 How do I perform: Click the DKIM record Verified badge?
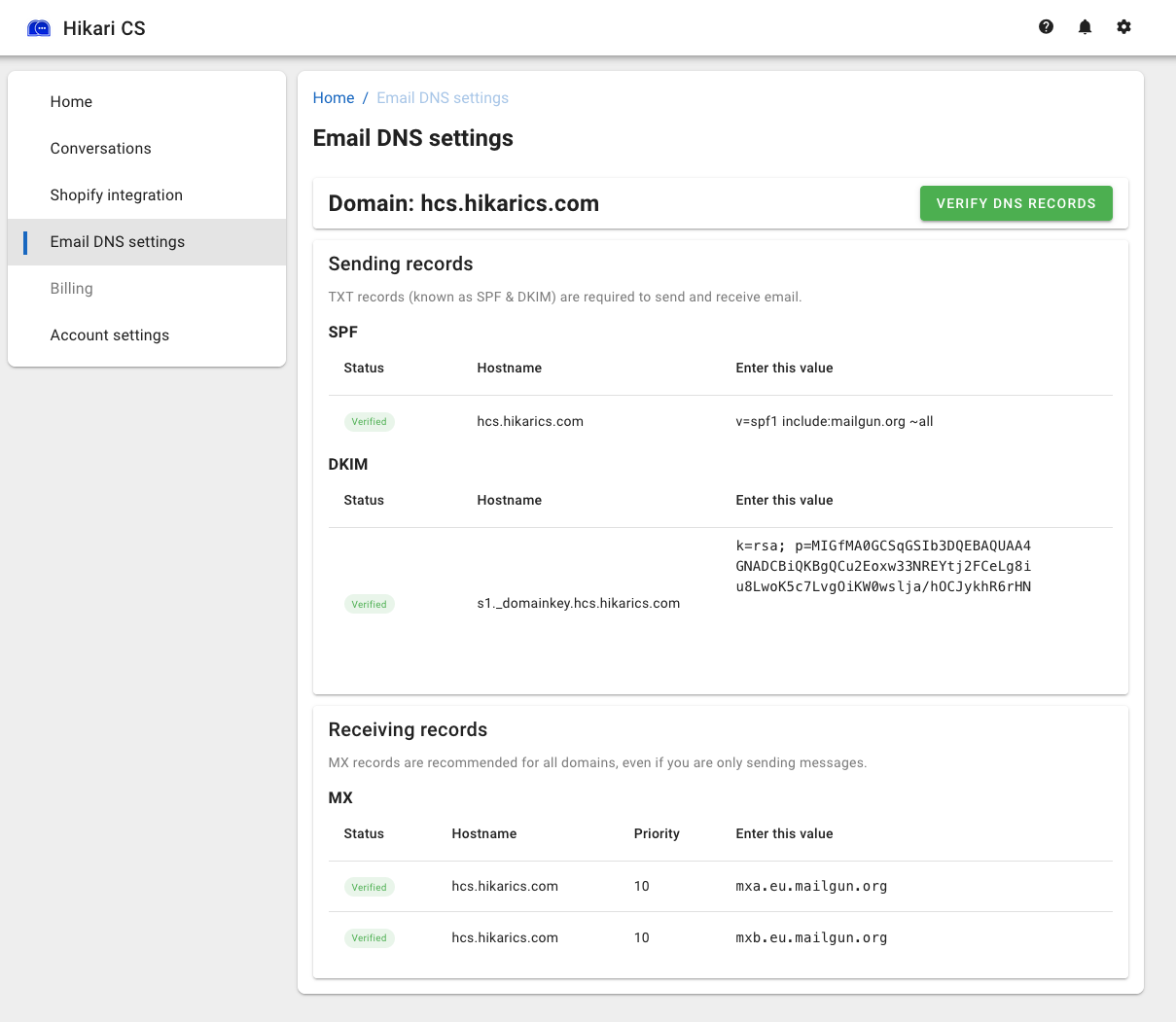coord(369,605)
